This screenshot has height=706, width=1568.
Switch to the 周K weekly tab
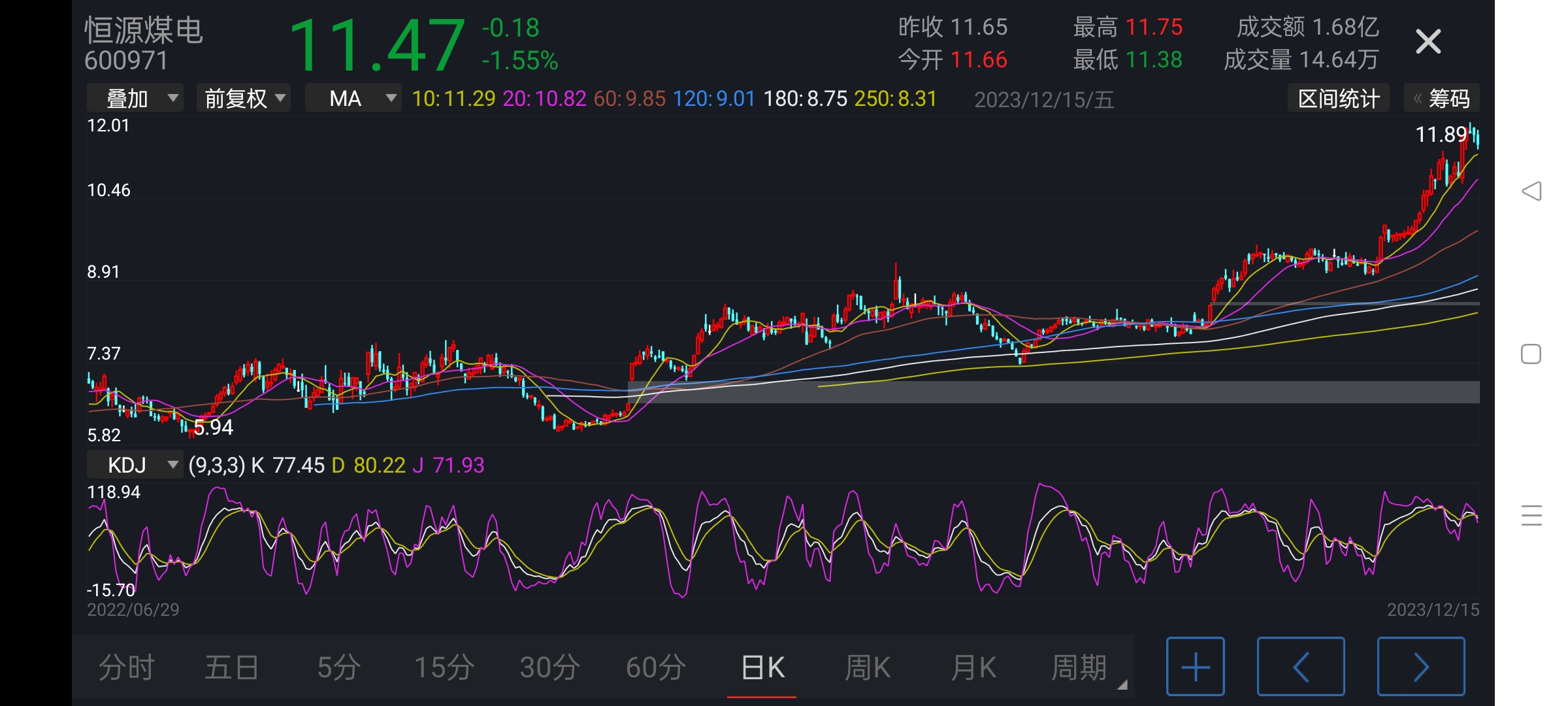pos(868,667)
